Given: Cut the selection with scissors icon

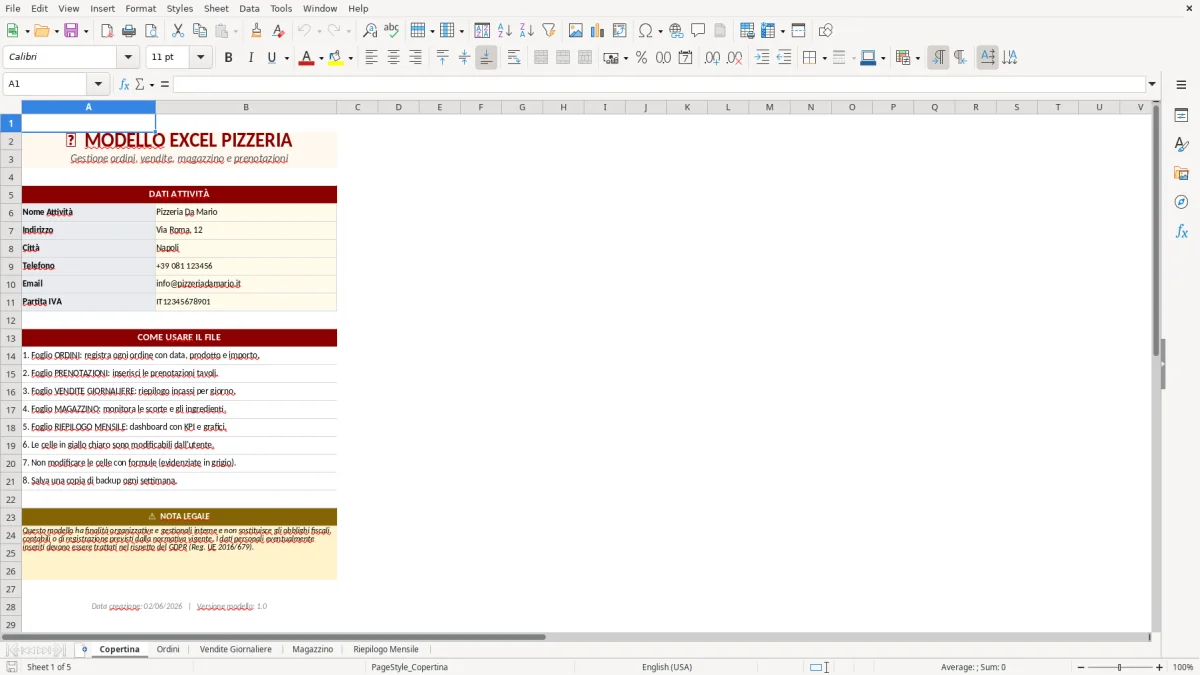Looking at the screenshot, I should [x=178, y=31].
